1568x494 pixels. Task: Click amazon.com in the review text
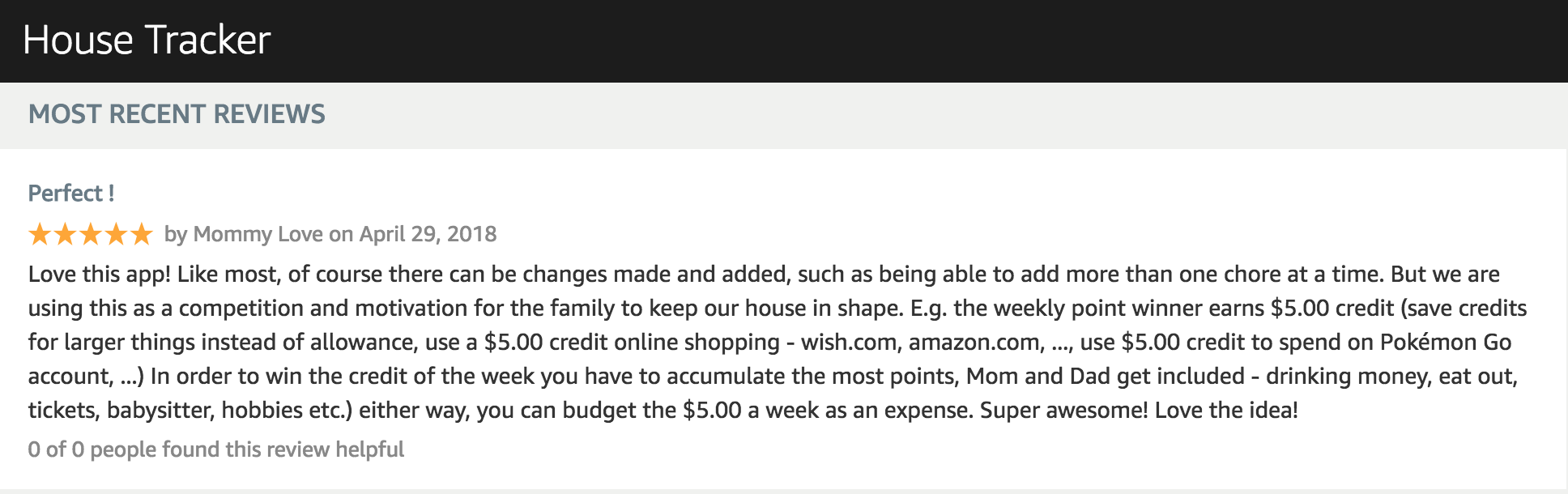977,342
